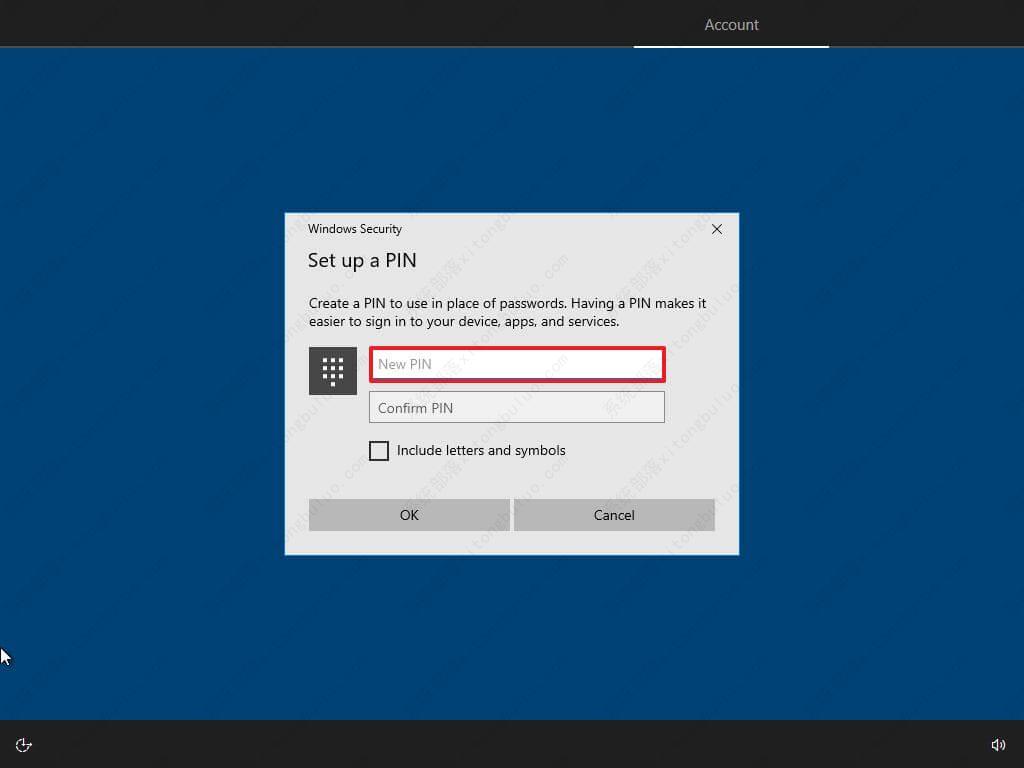Select Account in the top navigation bar

[x=731, y=24]
